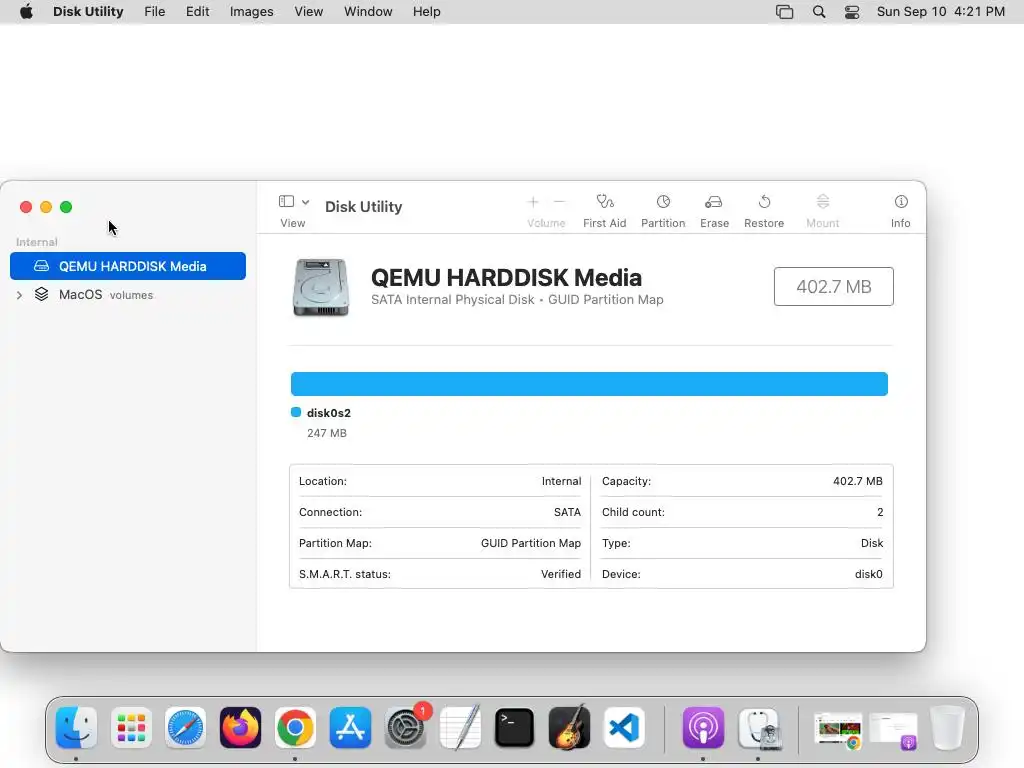Open the Help menu

click(426, 12)
